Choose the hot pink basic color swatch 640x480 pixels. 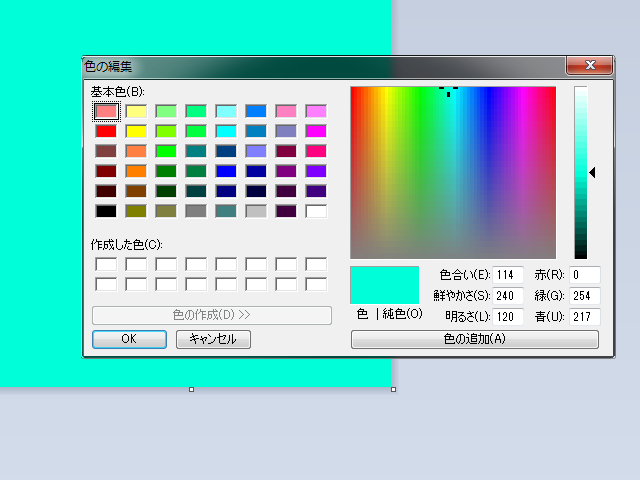[316, 151]
